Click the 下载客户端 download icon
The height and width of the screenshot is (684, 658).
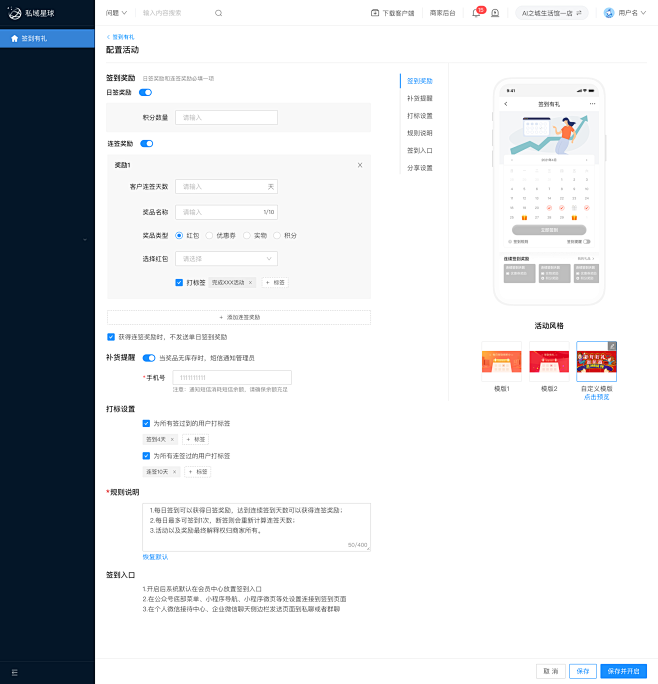click(374, 13)
